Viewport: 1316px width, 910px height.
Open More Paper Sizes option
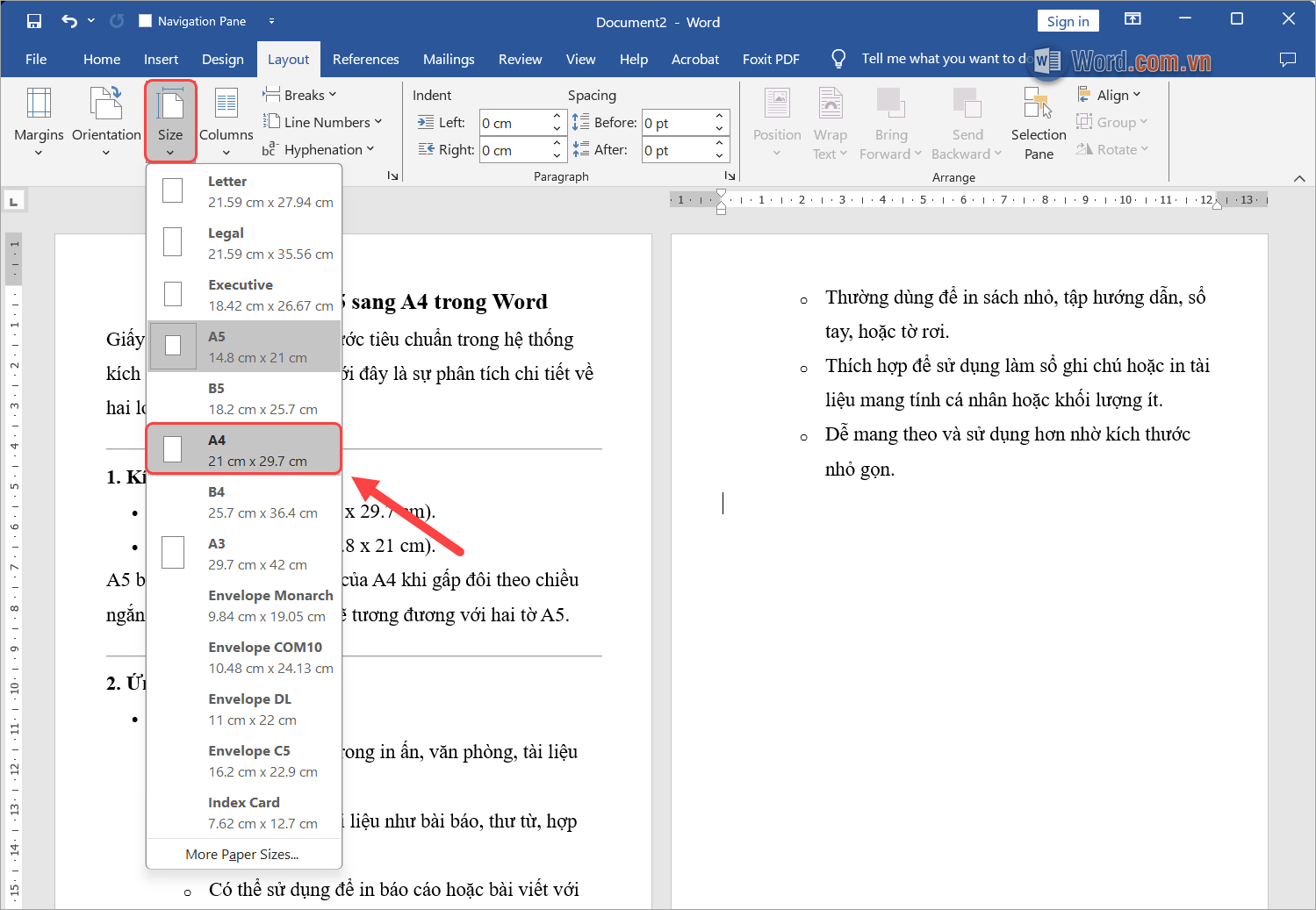(244, 854)
